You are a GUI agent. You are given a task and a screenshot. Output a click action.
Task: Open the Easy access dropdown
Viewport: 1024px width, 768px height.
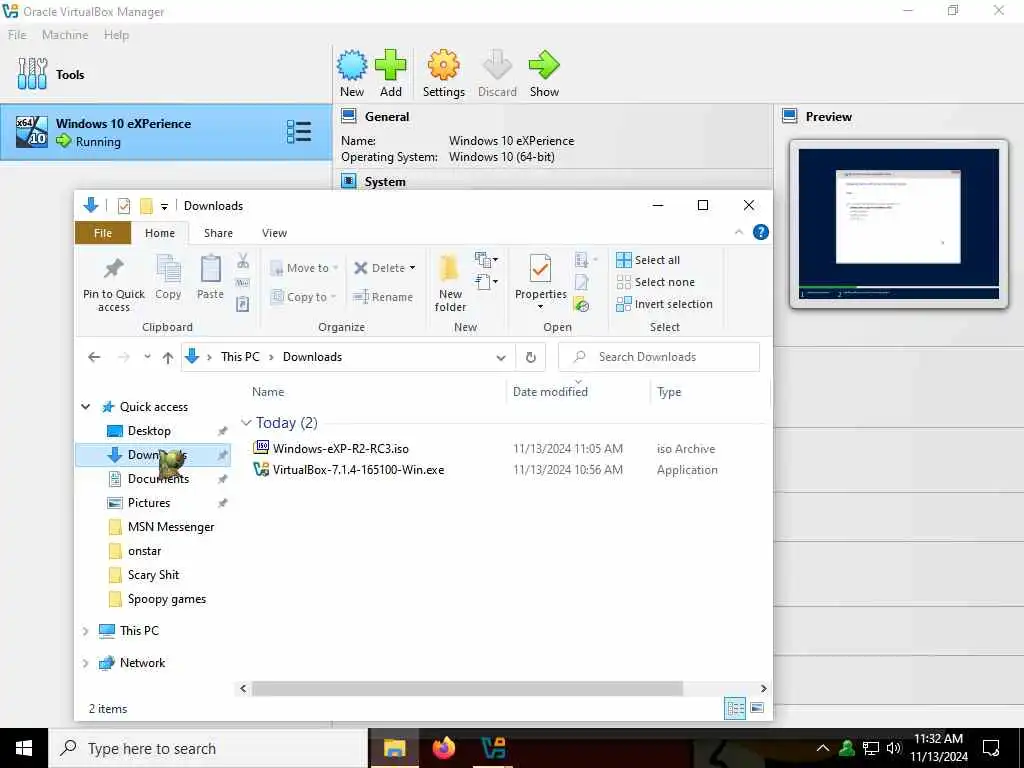(487, 282)
